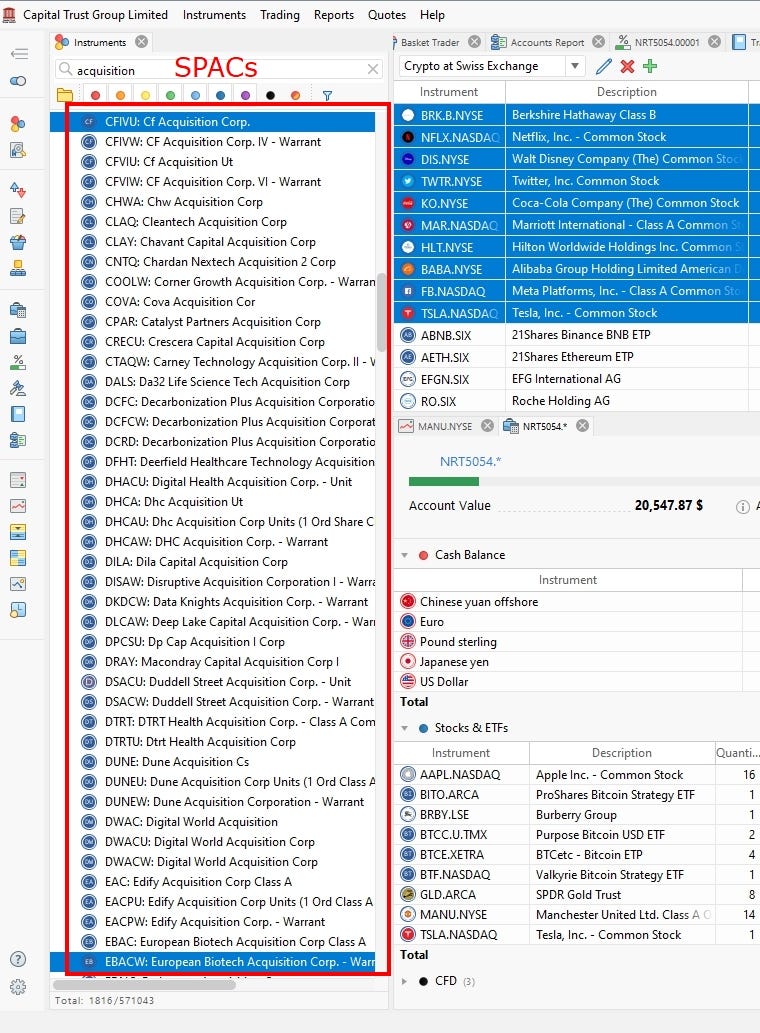Click the info icon next to Account Value
This screenshot has width=760, height=1033.
(x=742, y=507)
